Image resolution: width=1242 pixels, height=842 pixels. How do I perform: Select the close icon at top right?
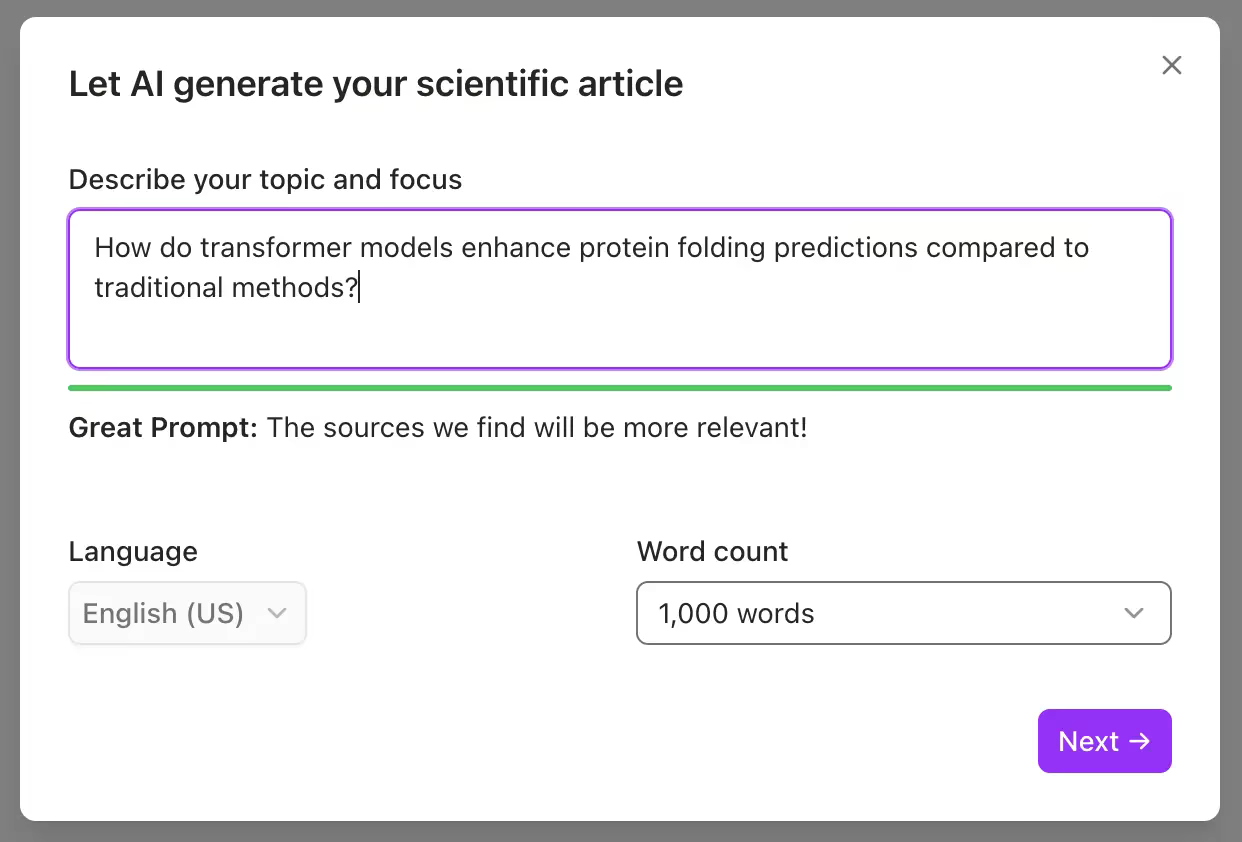(1171, 65)
